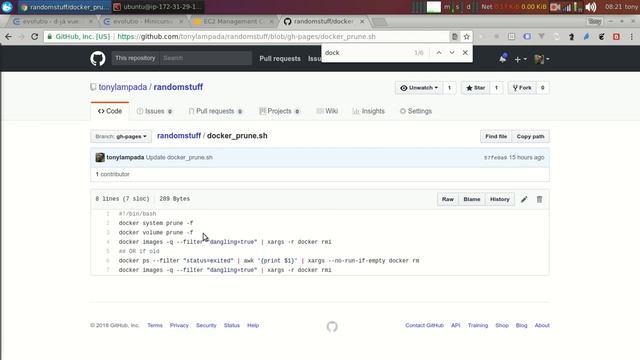Click randomstuff breadcrumb link
Image resolution: width=640 pixels, height=360 pixels.
pyautogui.click(x=179, y=136)
